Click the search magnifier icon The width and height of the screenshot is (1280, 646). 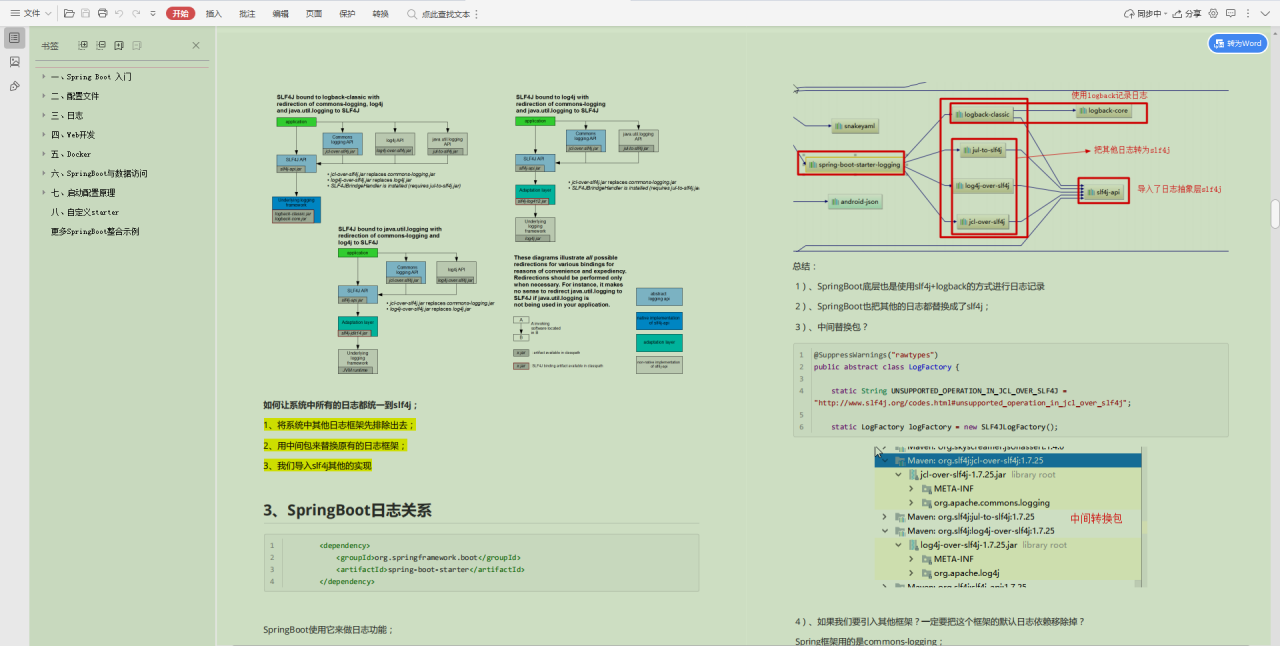point(412,14)
